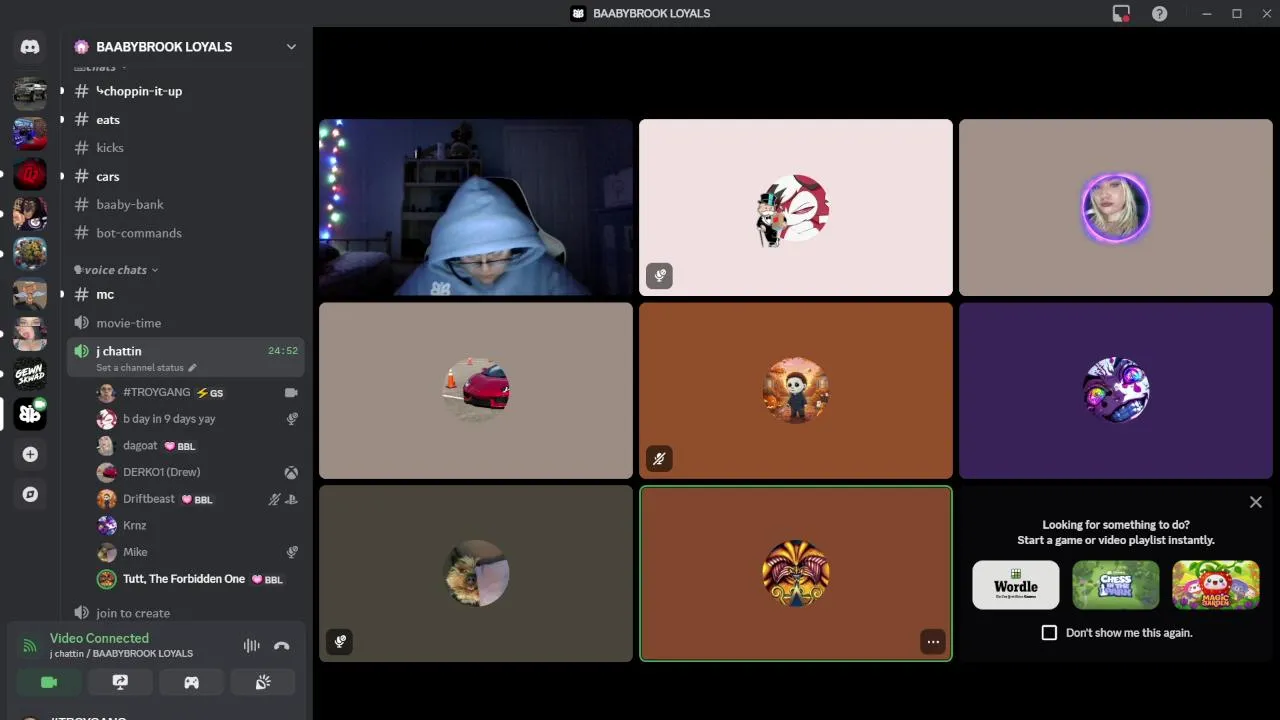Click the Add a Server plus icon
Image resolution: width=1280 pixels, height=720 pixels.
30,454
